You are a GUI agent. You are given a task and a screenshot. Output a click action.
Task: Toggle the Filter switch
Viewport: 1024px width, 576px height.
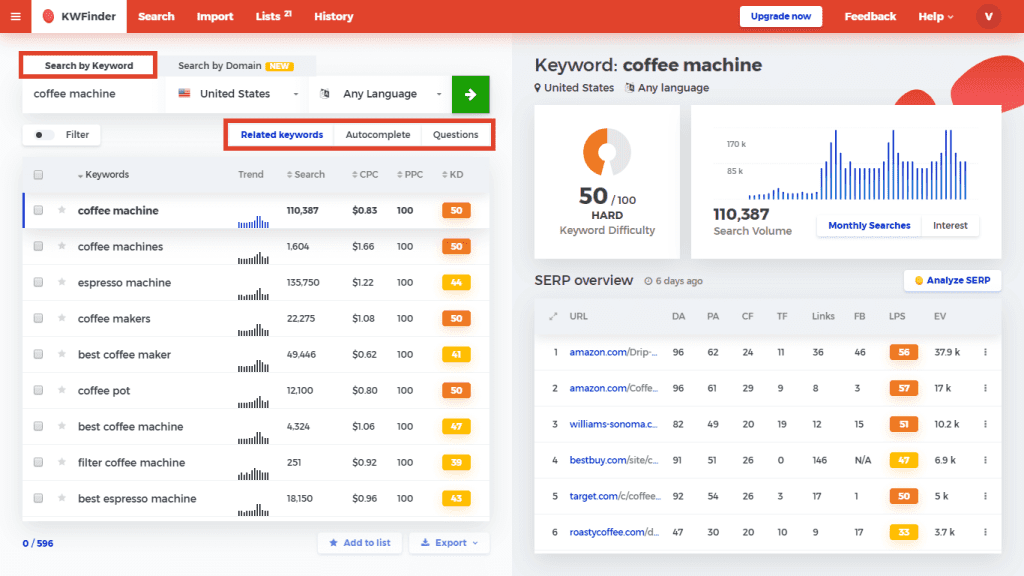point(45,135)
